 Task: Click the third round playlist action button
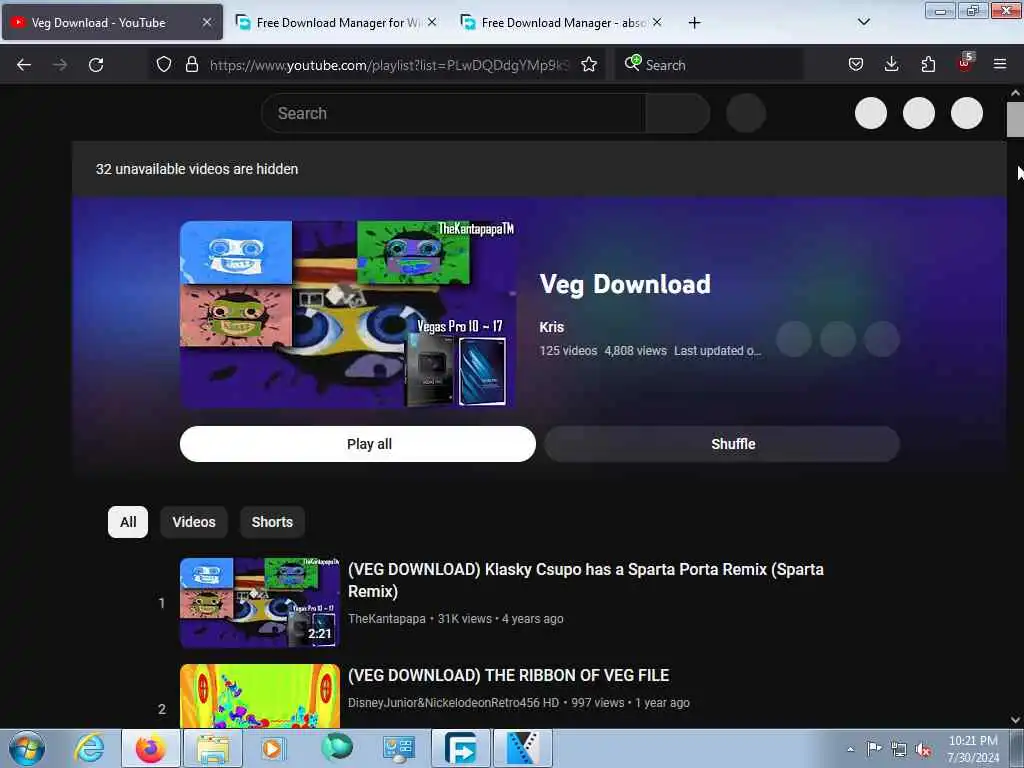click(x=882, y=339)
